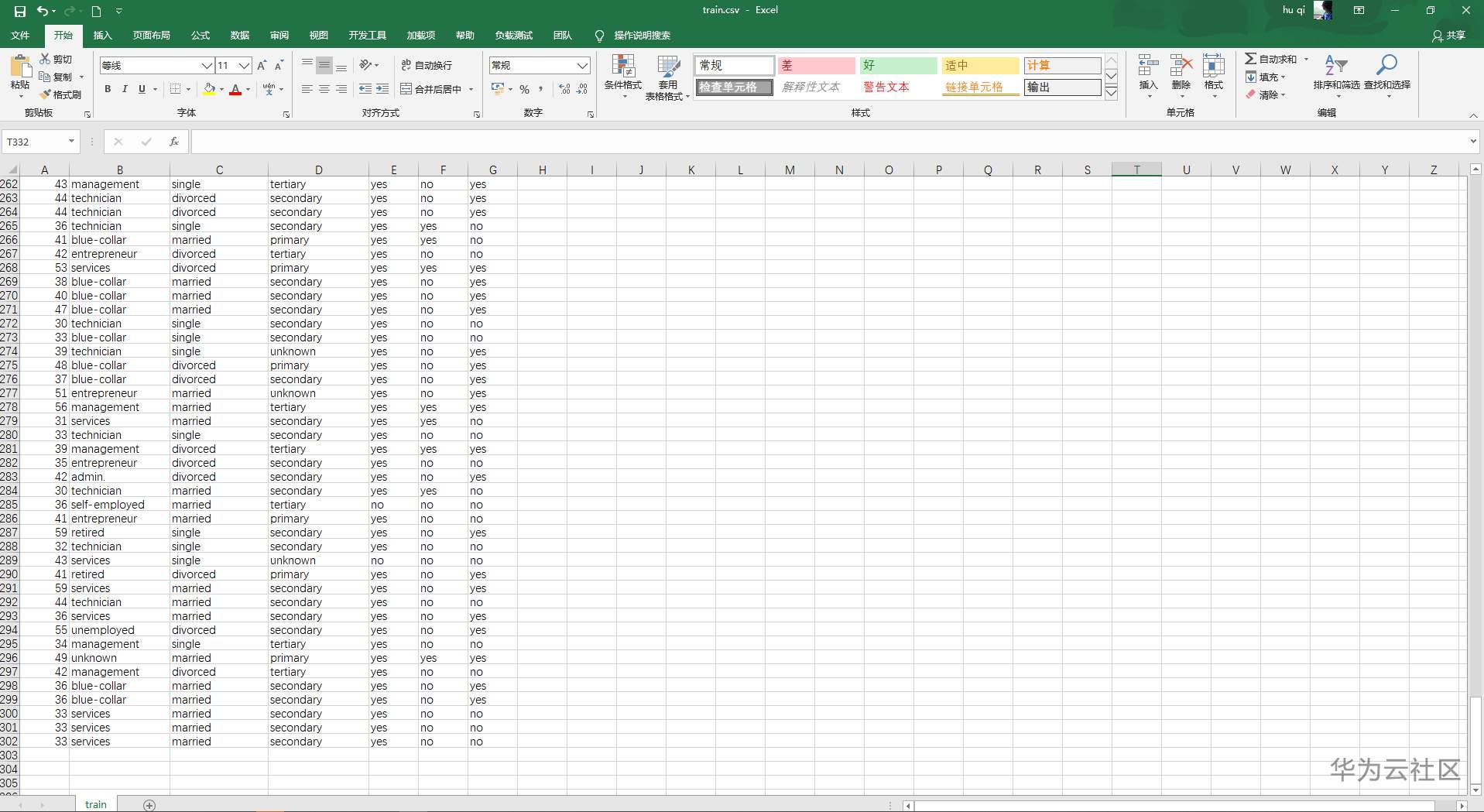The height and width of the screenshot is (812, 1484).
Task: Click the center alignment button
Action: tap(323, 89)
